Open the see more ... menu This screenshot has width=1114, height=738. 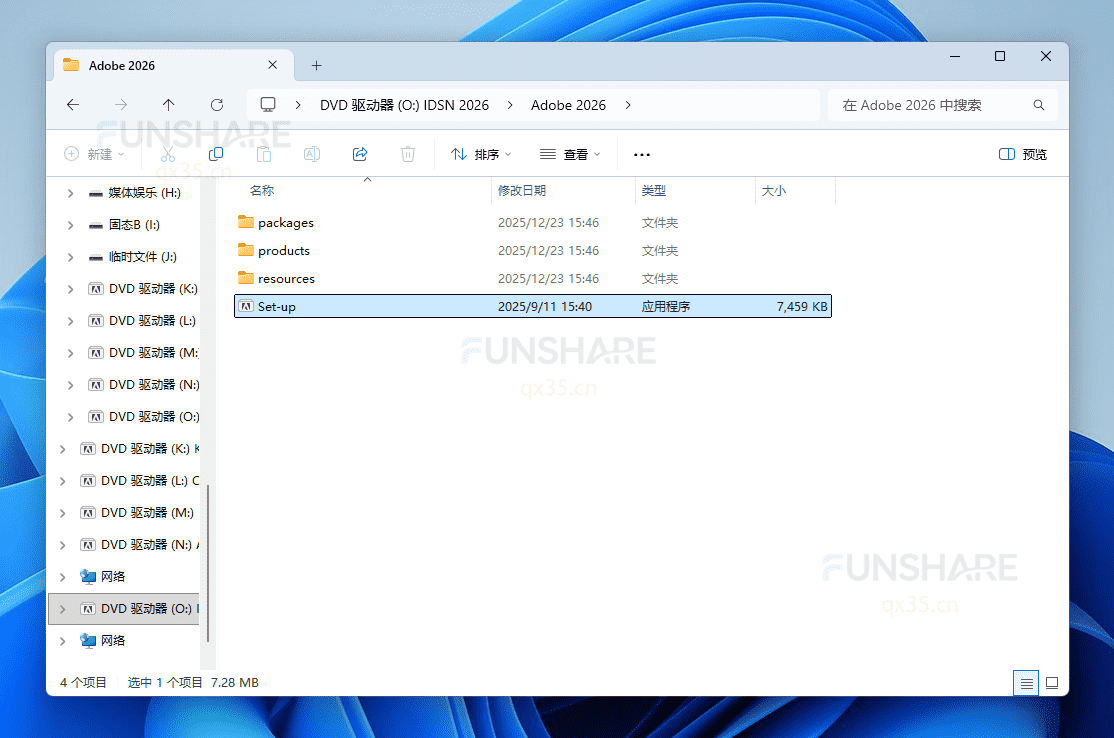pos(642,154)
